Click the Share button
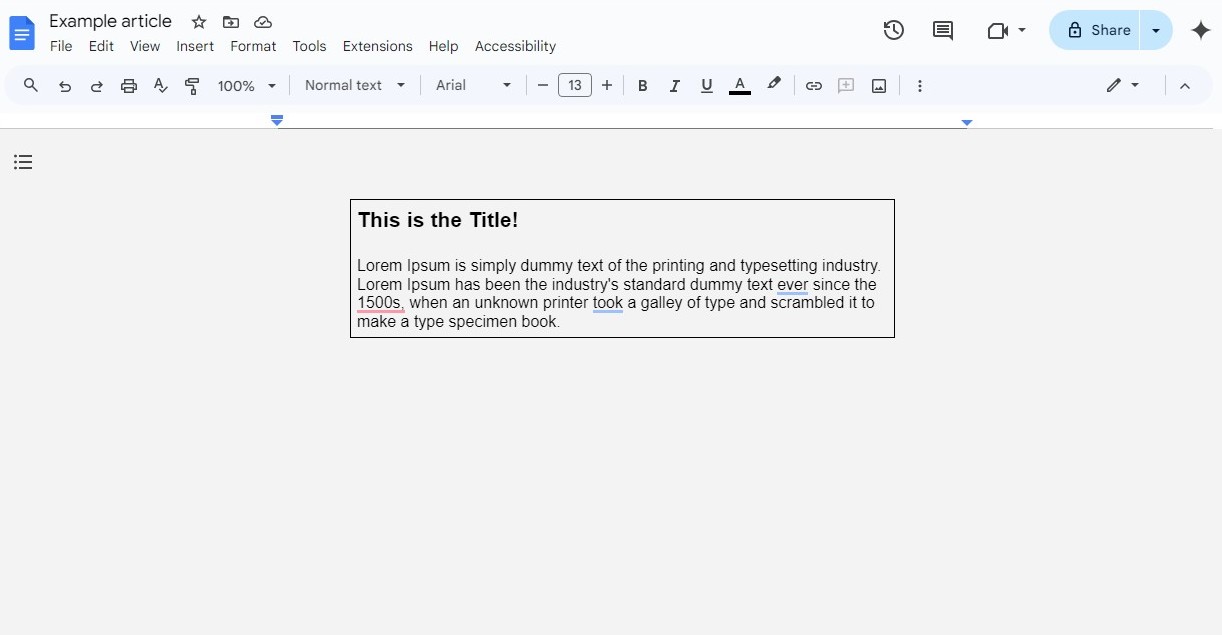1222x635 pixels. (x=1096, y=30)
